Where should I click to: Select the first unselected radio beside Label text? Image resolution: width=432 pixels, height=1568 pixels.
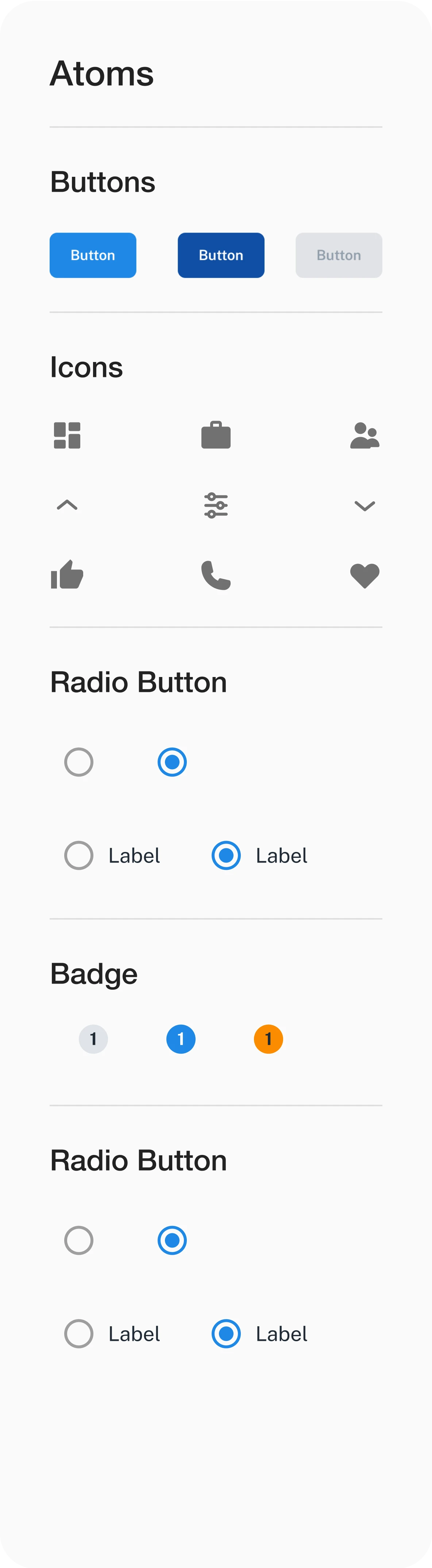click(78, 856)
